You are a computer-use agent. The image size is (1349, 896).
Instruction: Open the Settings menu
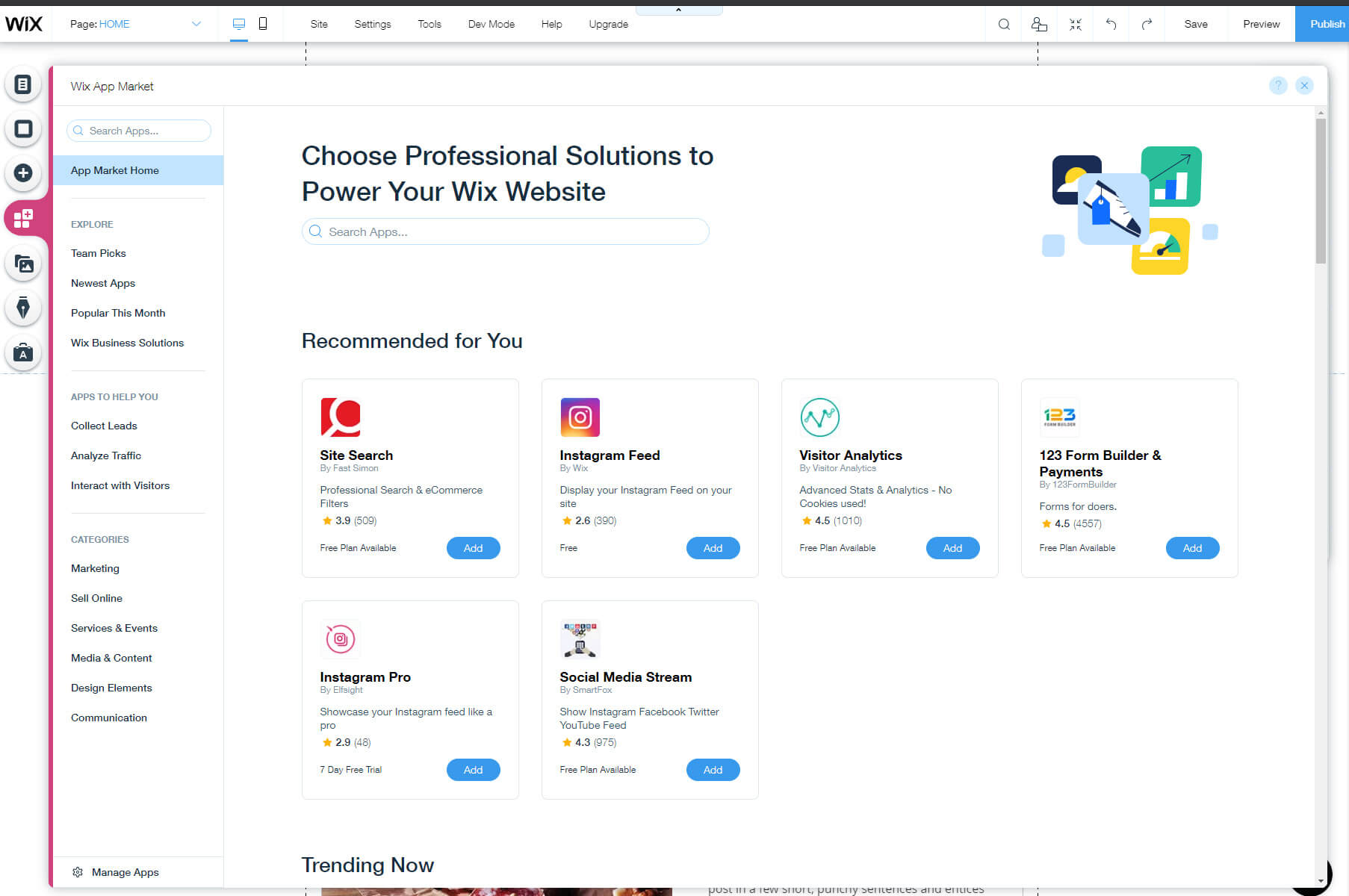[372, 24]
